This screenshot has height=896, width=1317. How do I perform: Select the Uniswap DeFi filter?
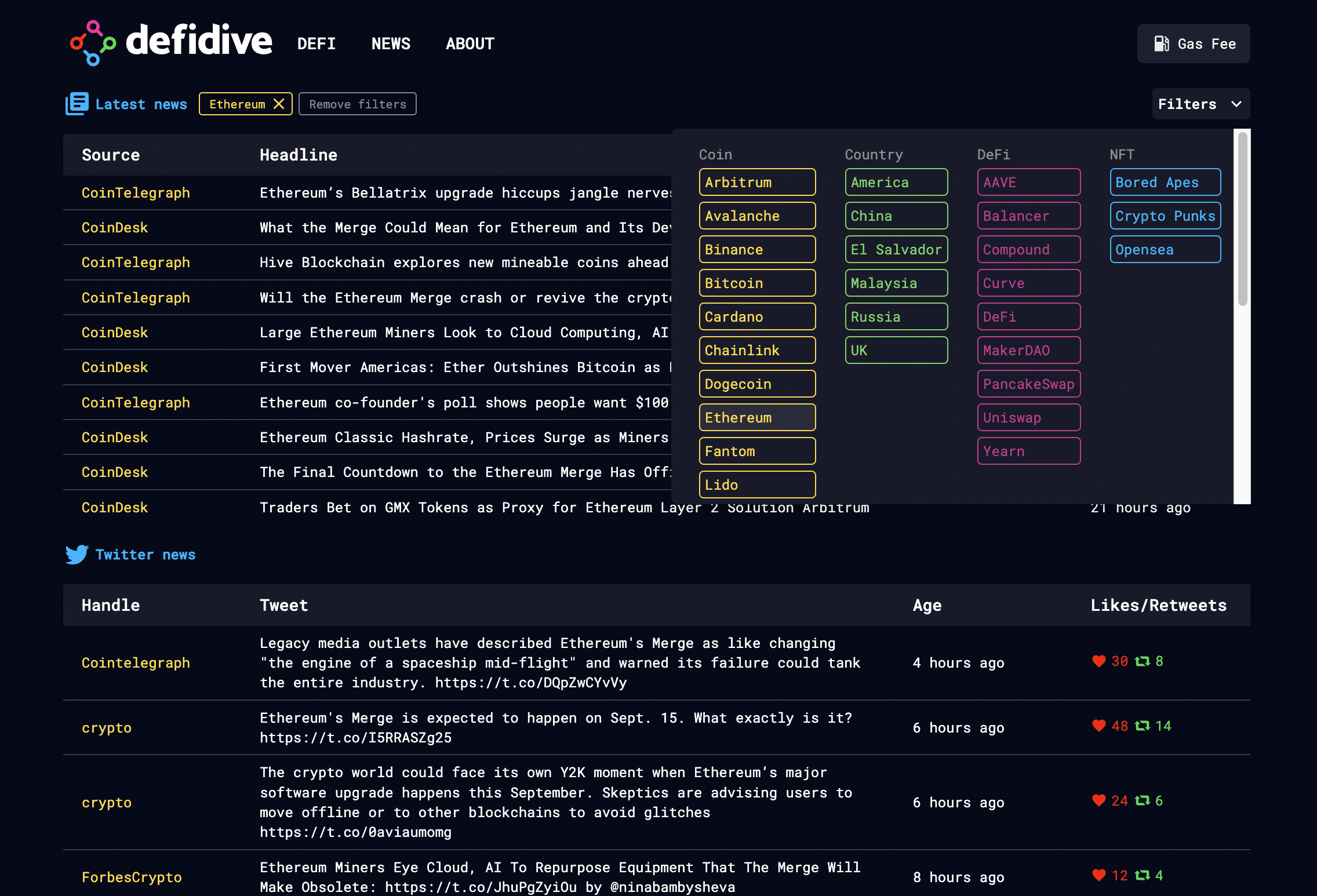point(1029,417)
